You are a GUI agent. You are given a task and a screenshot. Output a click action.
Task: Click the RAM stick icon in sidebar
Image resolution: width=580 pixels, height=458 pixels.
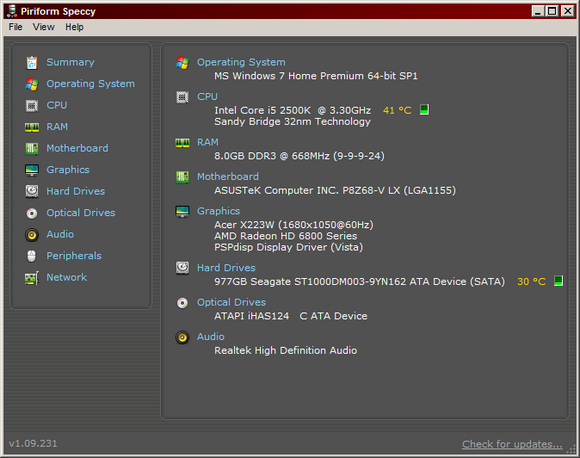(x=32, y=127)
